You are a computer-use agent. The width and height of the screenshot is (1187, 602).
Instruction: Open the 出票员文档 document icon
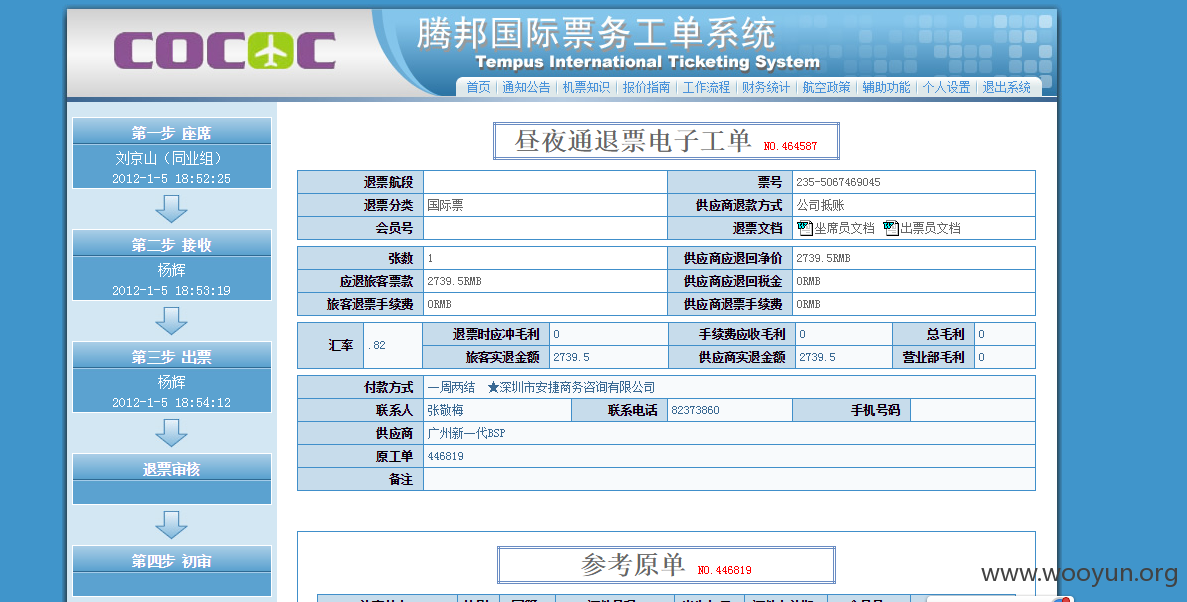coord(891,227)
